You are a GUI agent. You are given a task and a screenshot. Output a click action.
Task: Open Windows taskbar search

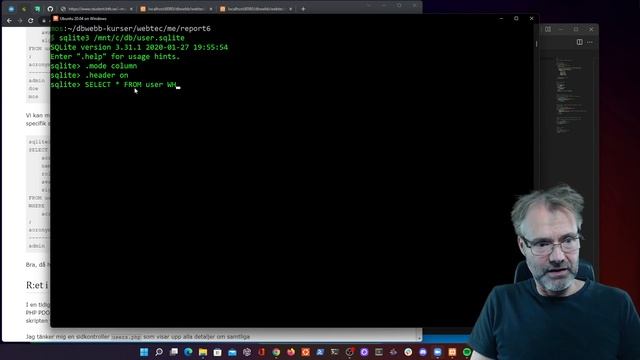coord(159,352)
